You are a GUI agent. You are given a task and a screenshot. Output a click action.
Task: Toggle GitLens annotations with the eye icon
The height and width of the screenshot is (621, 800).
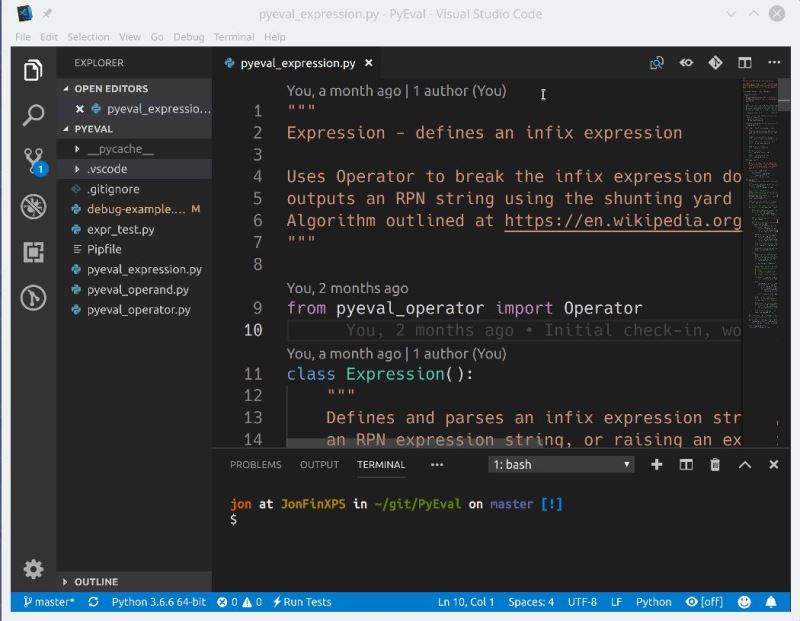(x=686, y=62)
